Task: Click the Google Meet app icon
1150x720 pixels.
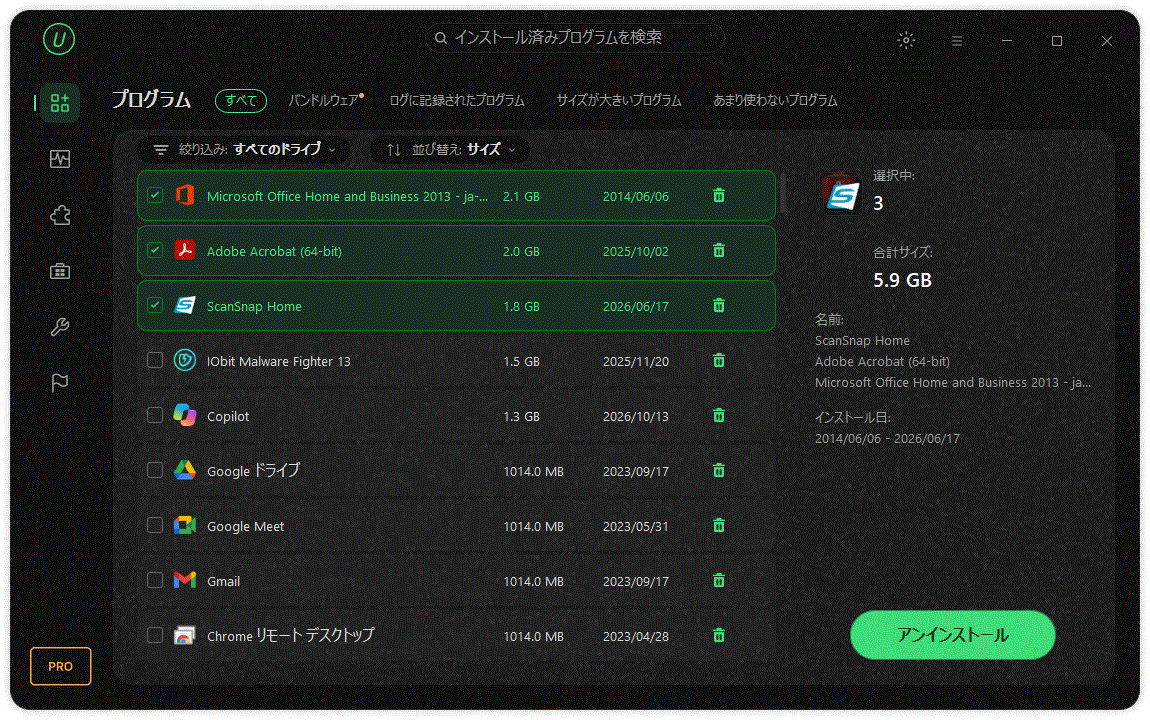Action: (x=185, y=525)
